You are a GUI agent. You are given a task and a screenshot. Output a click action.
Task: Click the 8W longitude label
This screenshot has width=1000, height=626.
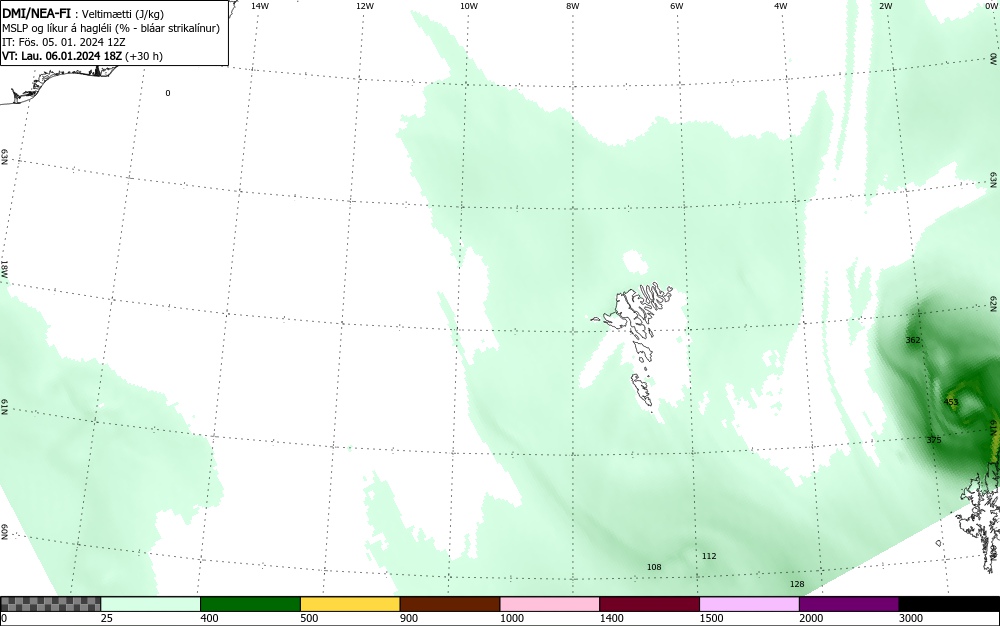click(573, 6)
